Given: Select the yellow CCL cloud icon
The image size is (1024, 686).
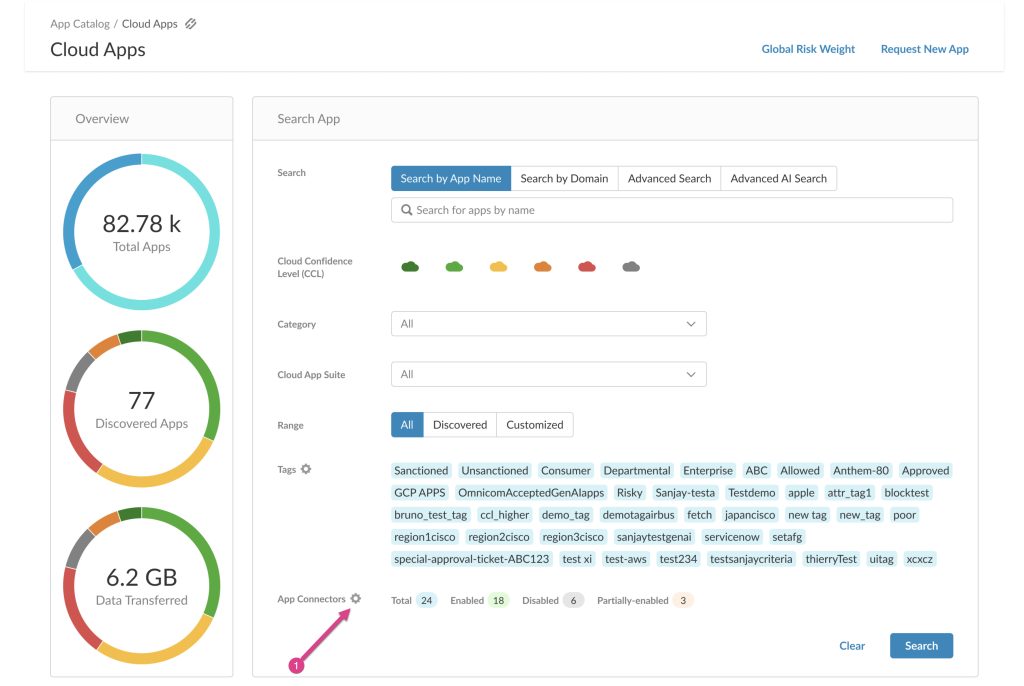Looking at the screenshot, I should click(x=498, y=267).
